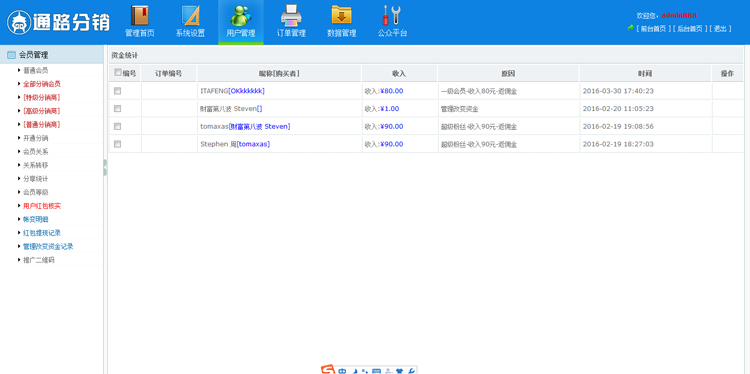Image resolution: width=750 pixels, height=374 pixels.
Task: Click the OKkkkkkk buyer link
Action: pyautogui.click(x=247, y=91)
